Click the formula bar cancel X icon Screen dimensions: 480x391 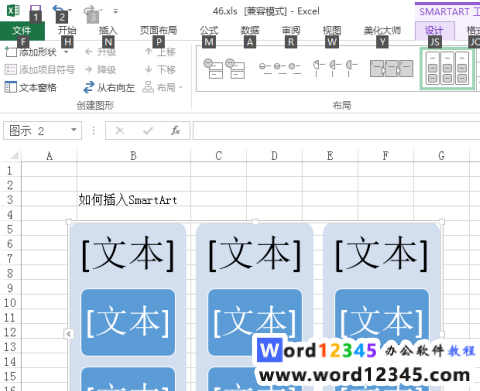pos(120,130)
